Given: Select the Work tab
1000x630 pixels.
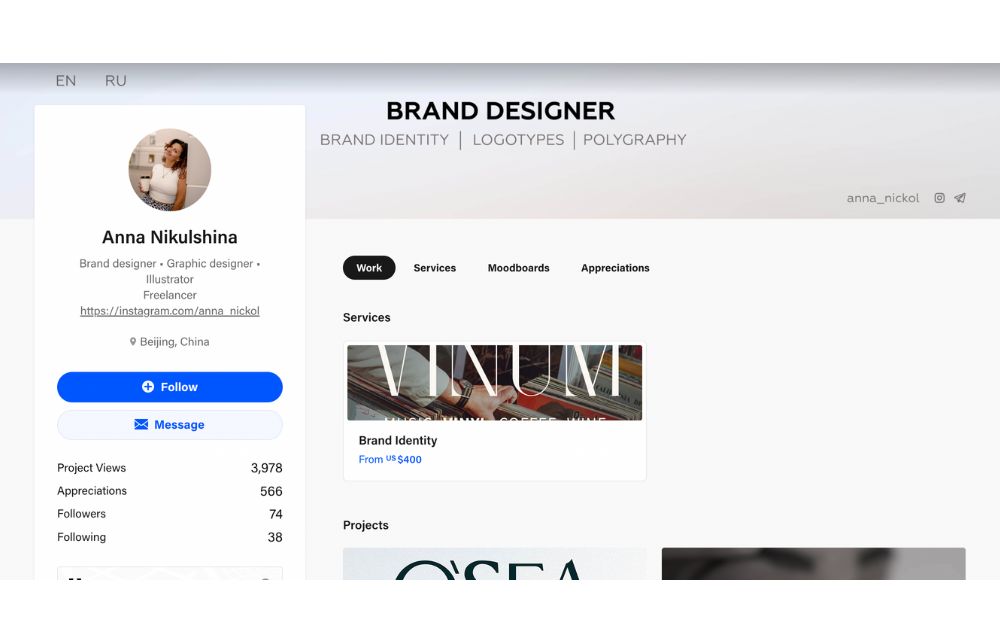Looking at the screenshot, I should click(369, 268).
